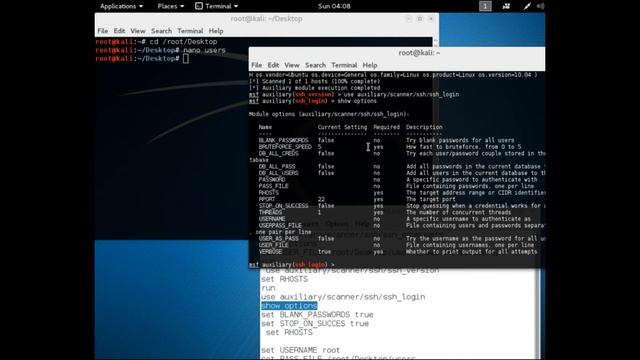Click the BRUTEFORCE_SPEED option name
The width and height of the screenshot is (640, 360).
pos(285,147)
